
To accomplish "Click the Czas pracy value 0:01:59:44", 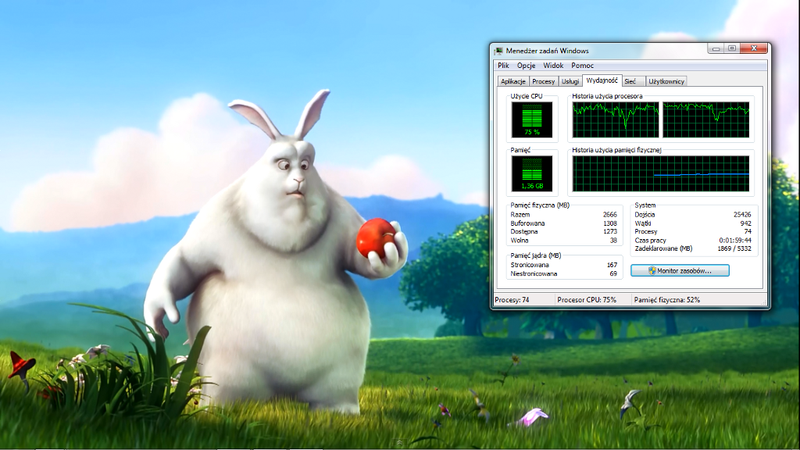I will point(735,240).
